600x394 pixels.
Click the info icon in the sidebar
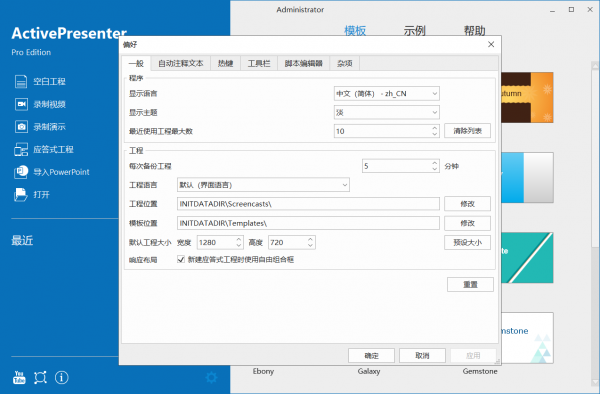pyautogui.click(x=62, y=378)
